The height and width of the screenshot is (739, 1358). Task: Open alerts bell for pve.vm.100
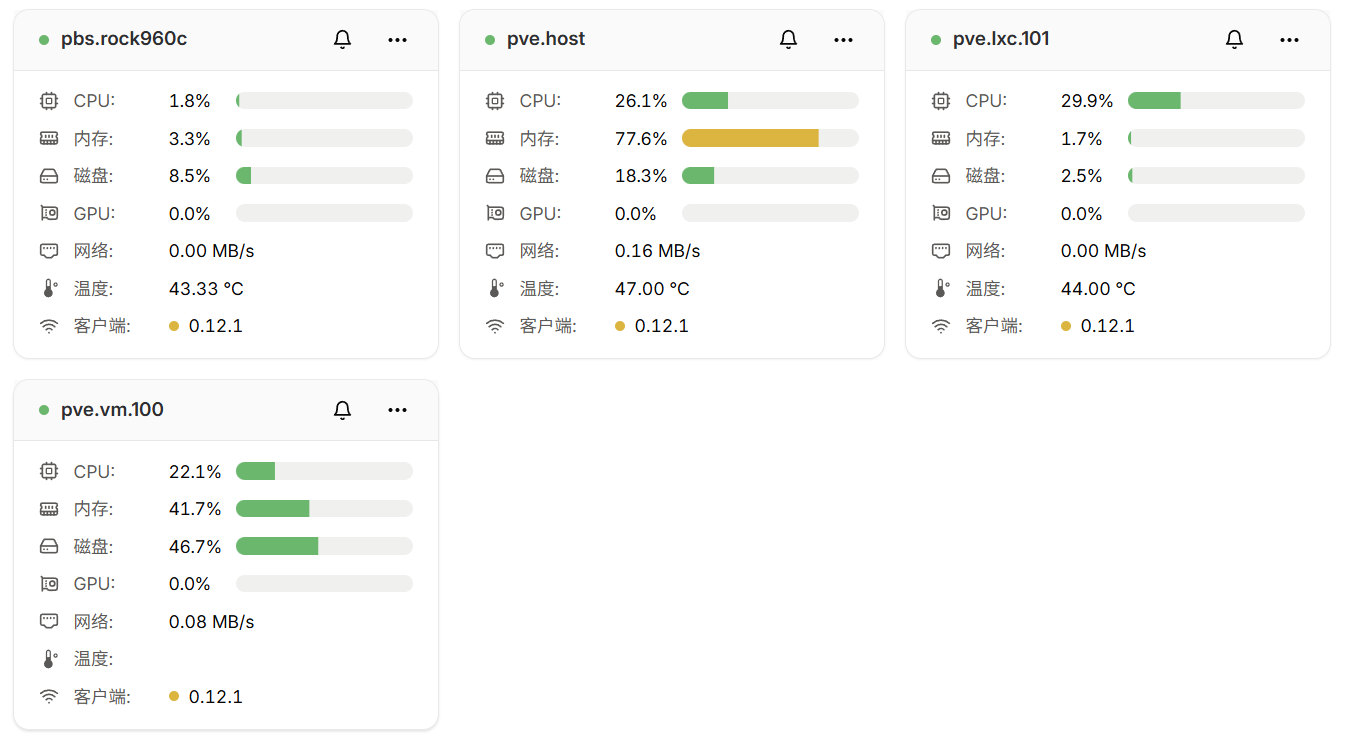coord(342,410)
